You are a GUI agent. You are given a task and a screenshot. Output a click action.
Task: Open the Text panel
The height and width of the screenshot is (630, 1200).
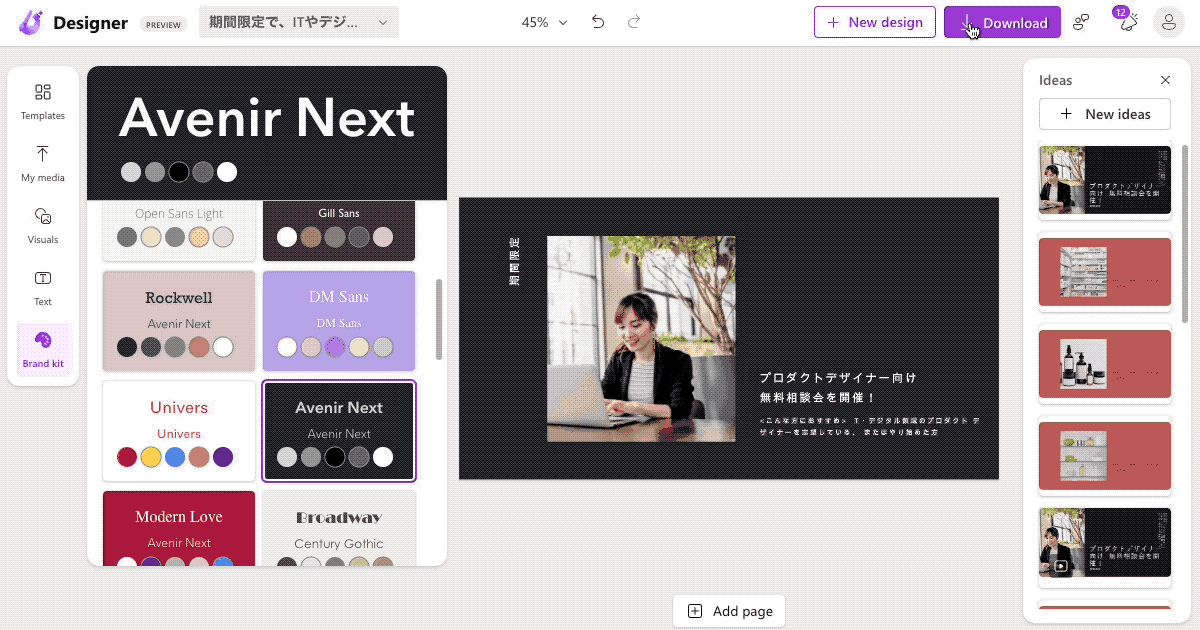42,287
